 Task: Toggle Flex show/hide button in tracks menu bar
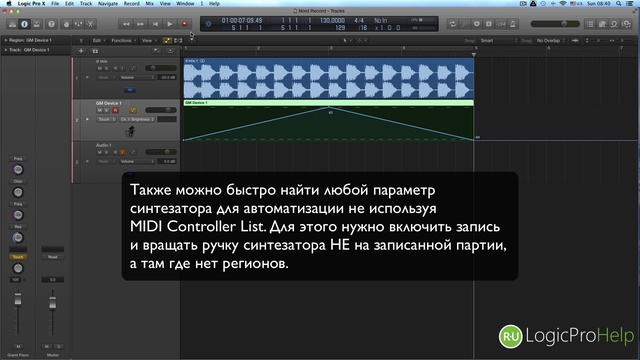[178, 40]
